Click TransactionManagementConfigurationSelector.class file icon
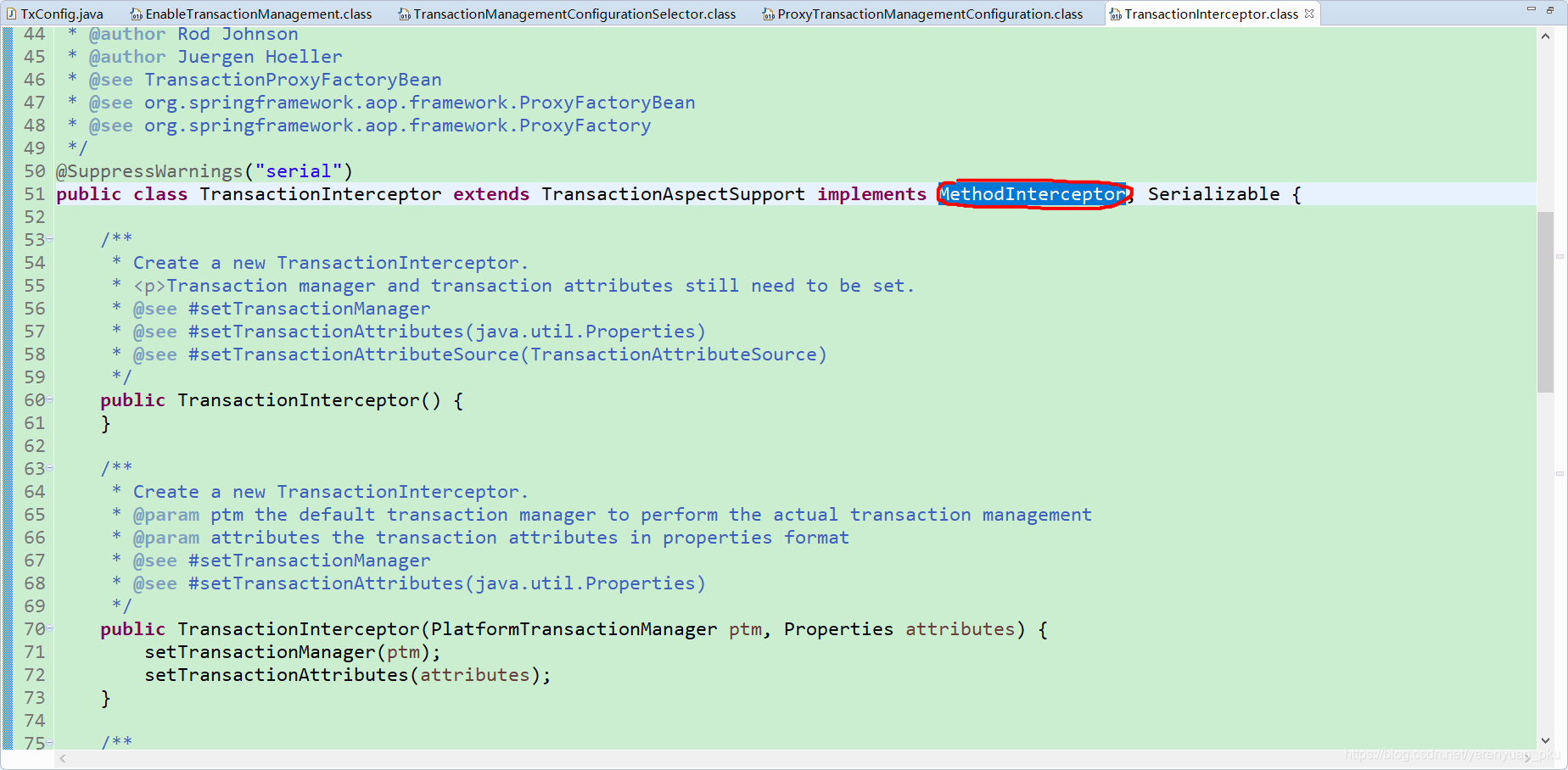1568x770 pixels. click(404, 14)
